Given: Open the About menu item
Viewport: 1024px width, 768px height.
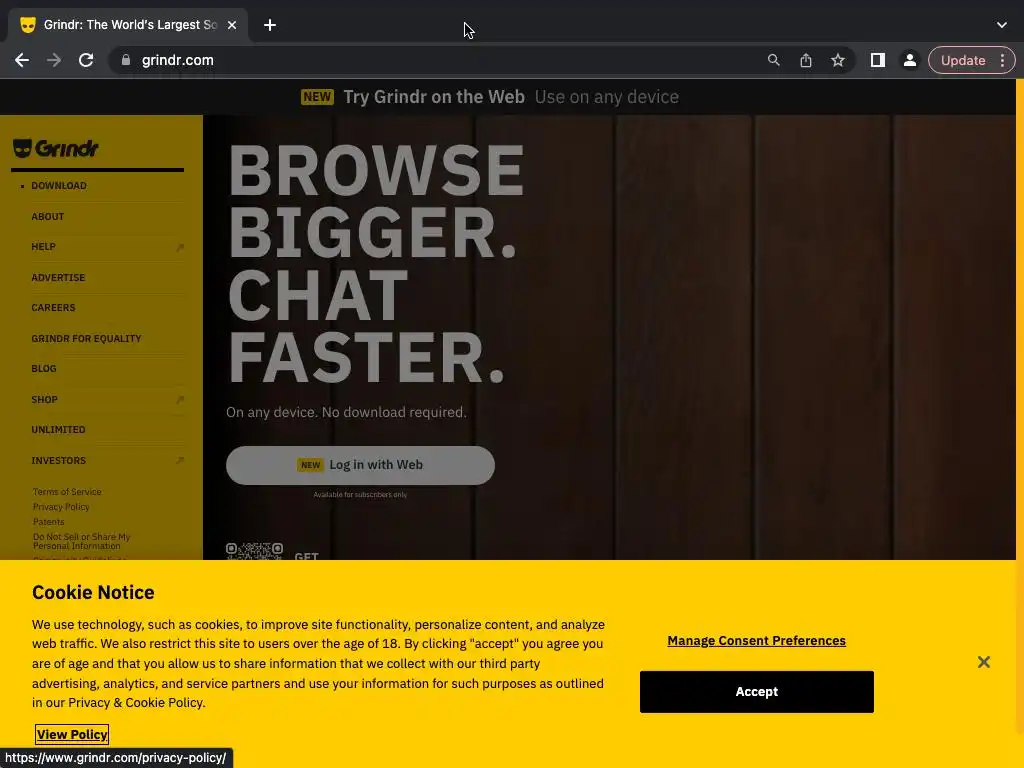Looking at the screenshot, I should click(x=48, y=216).
